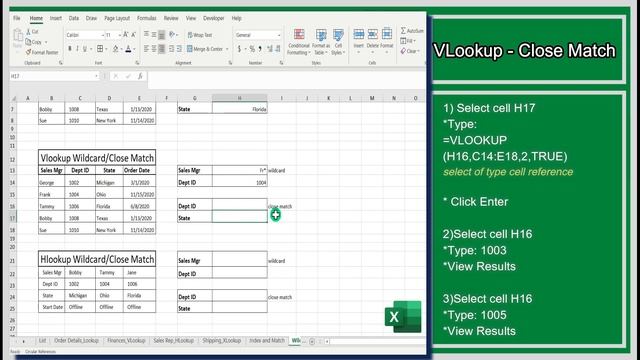Select row 17 header
This screenshot has width=640, height=360.
coord(13,218)
